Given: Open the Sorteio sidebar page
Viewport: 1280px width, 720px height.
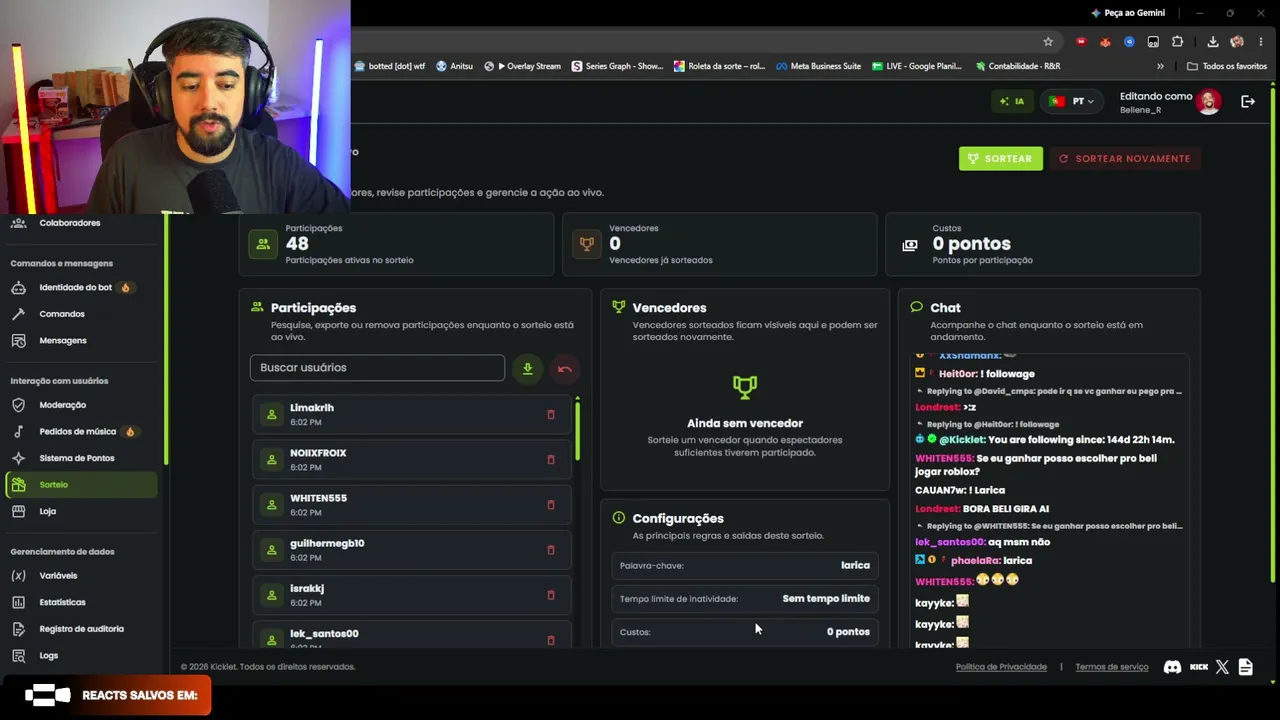Looking at the screenshot, I should (x=82, y=485).
